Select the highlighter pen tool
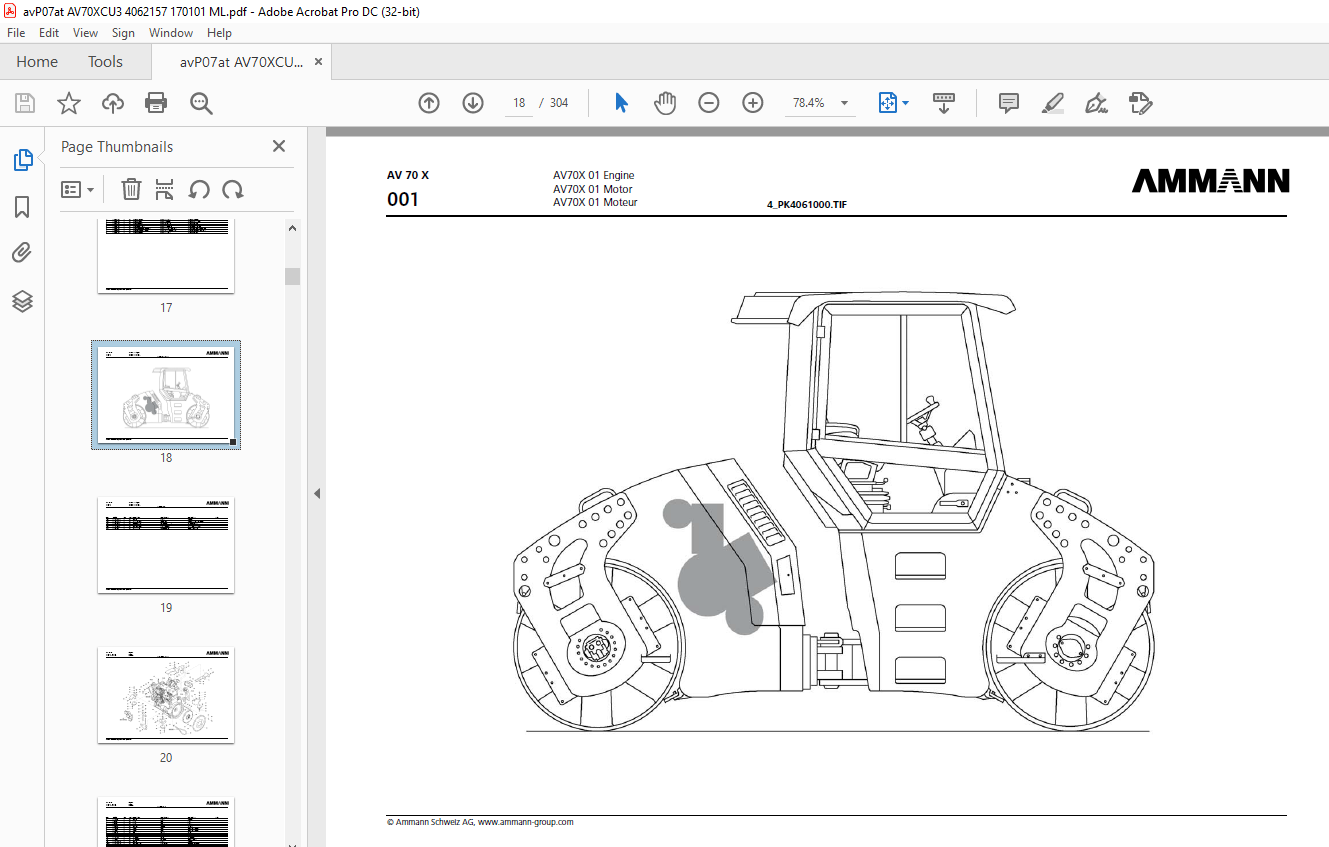Screen dimensions: 1329x847 click(x=1052, y=103)
